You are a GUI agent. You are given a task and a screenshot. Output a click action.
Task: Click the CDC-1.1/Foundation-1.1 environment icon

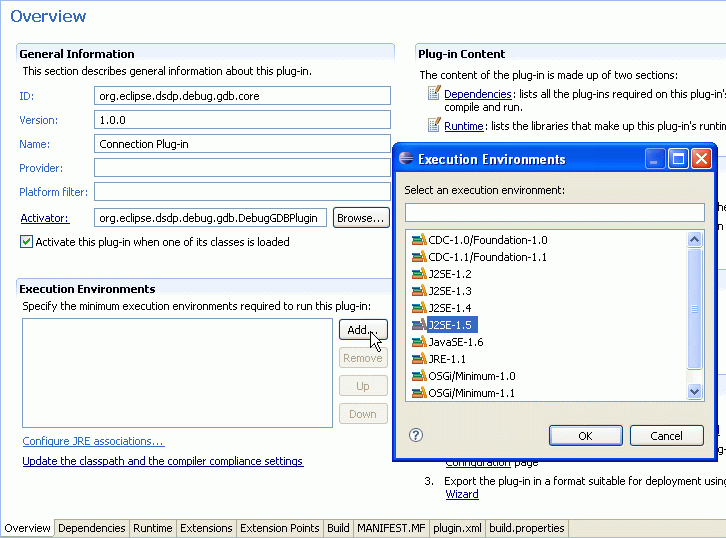[419, 257]
